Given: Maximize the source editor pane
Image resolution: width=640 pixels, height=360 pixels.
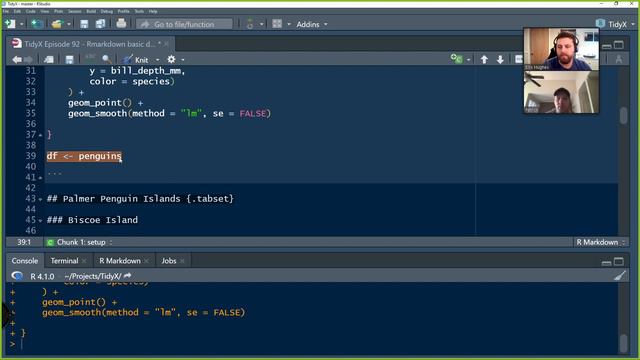Looking at the screenshot, I should click(619, 45).
